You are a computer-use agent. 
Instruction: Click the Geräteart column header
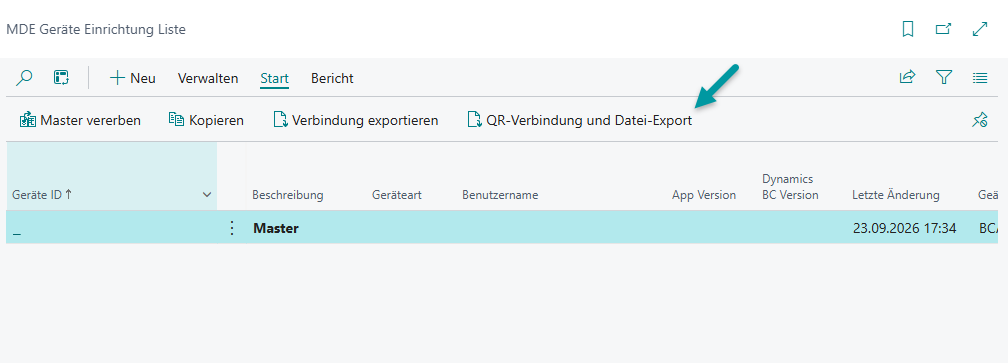397,195
